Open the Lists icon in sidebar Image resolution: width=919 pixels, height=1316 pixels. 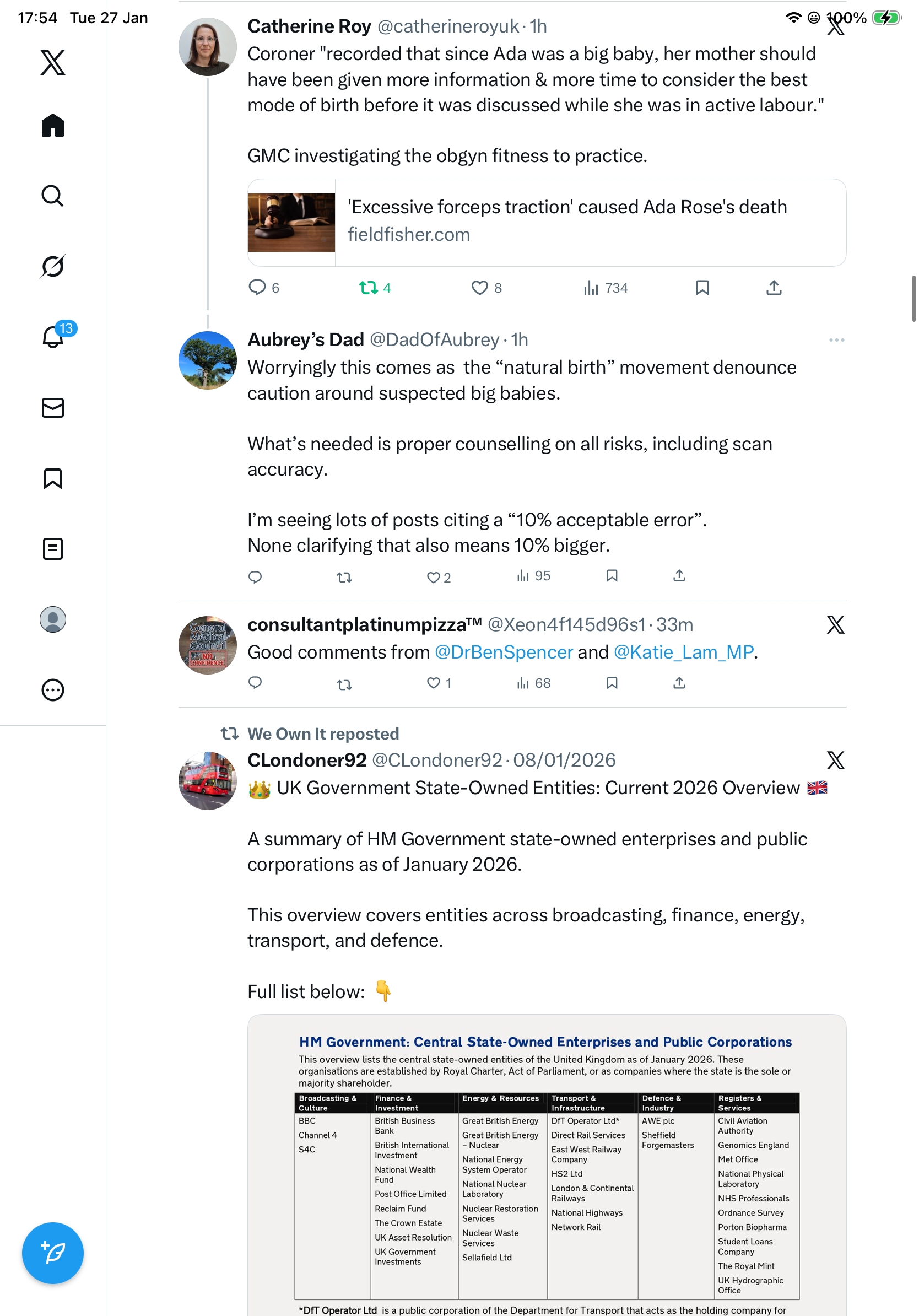(x=53, y=548)
